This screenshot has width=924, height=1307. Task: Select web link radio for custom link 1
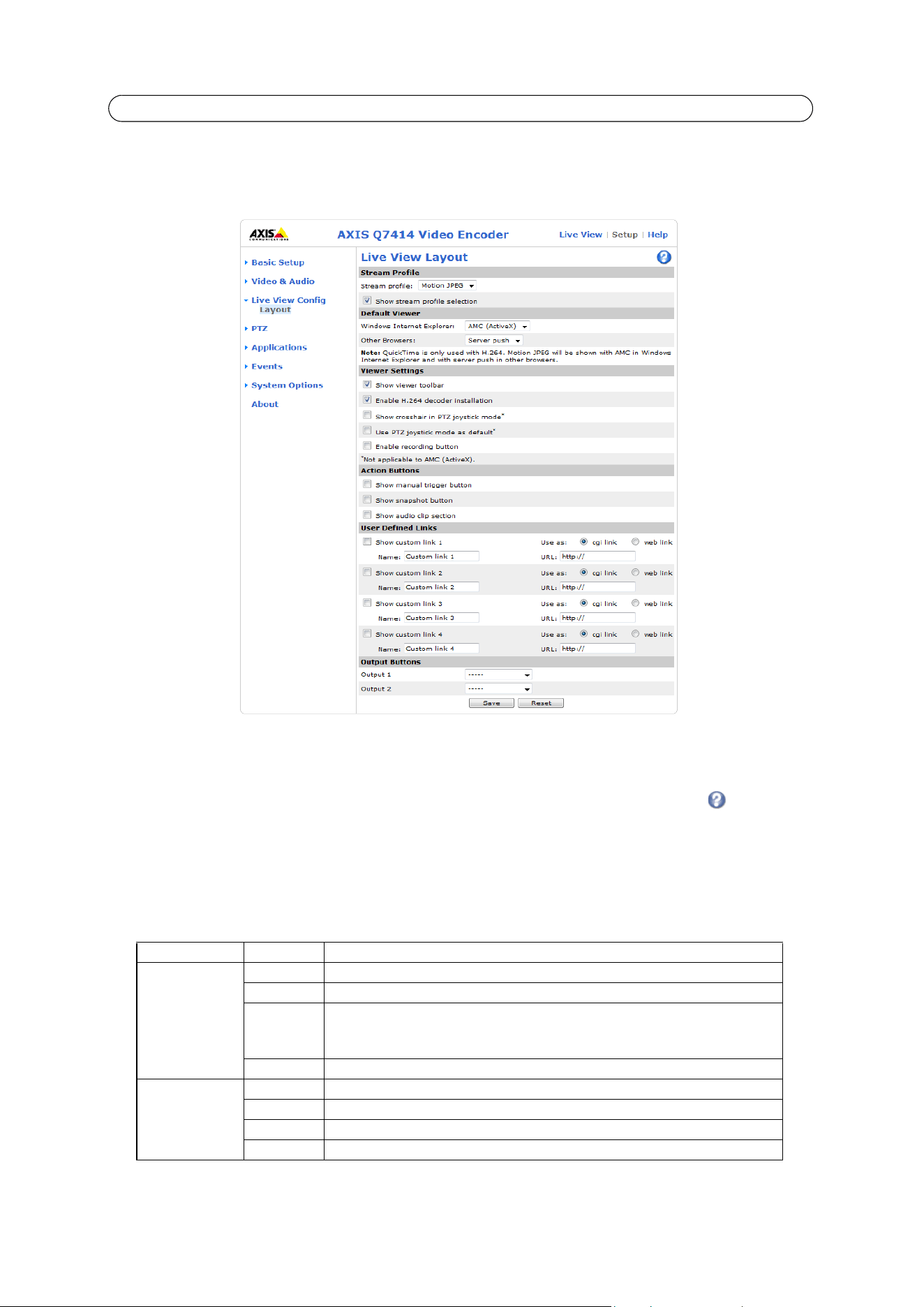[x=636, y=542]
